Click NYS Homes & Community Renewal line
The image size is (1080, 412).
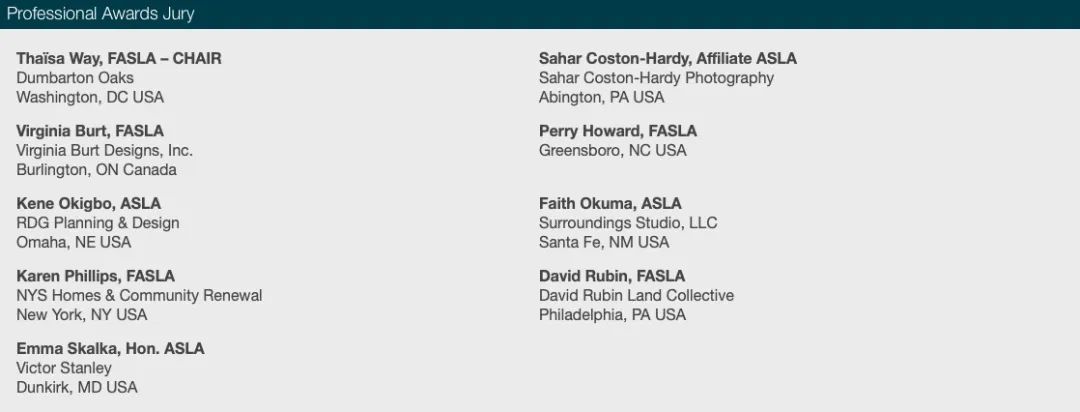(139, 296)
